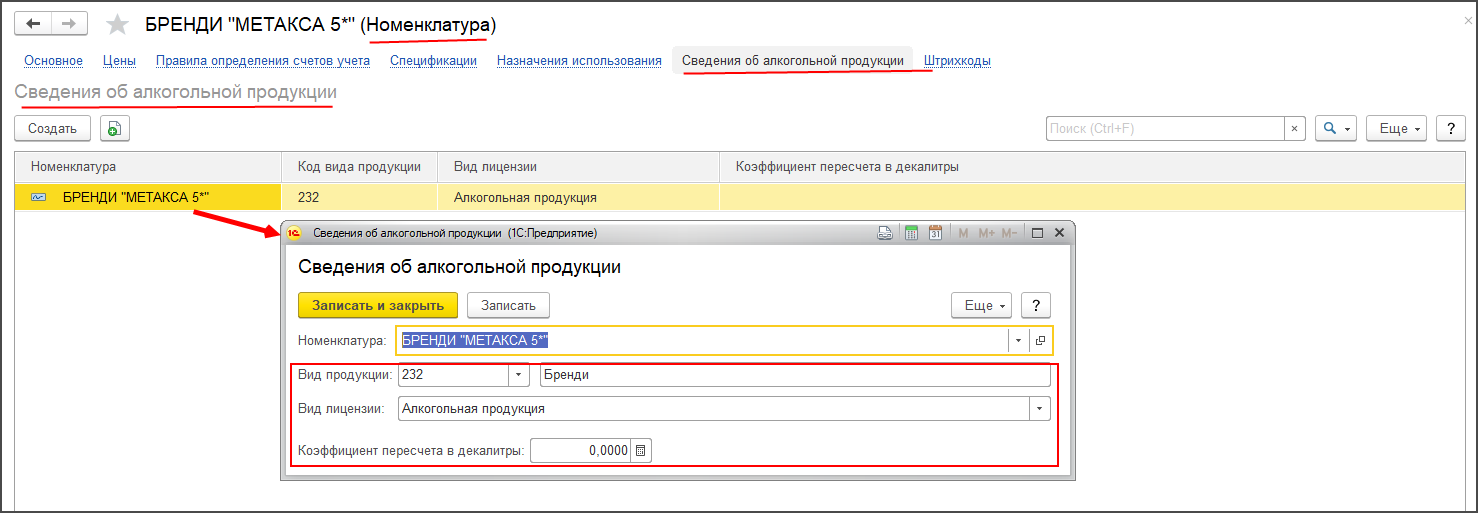Click the Вид продукции code field 232
The image size is (1478, 513).
tap(453, 375)
